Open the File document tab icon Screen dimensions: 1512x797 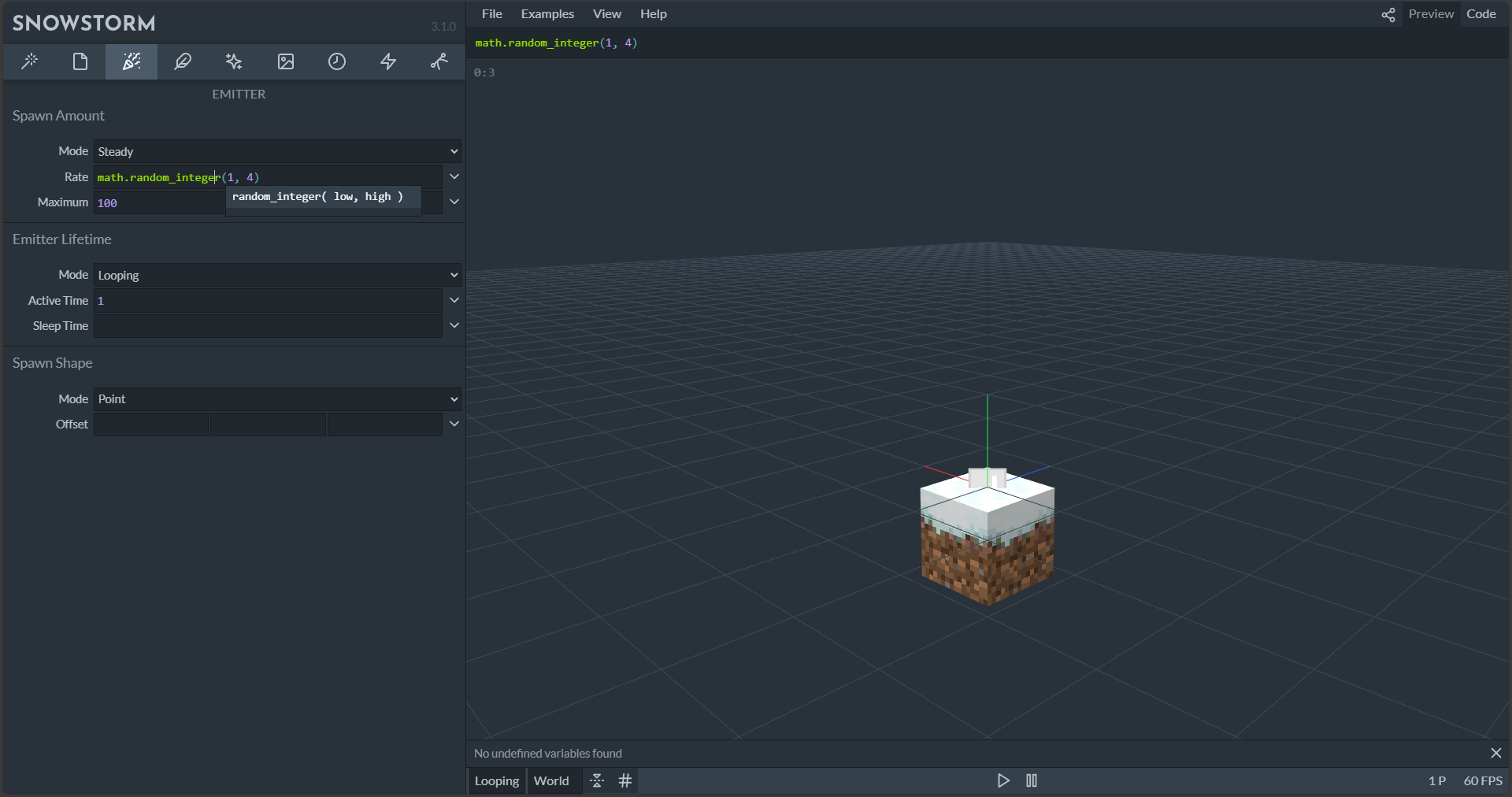tap(80, 61)
